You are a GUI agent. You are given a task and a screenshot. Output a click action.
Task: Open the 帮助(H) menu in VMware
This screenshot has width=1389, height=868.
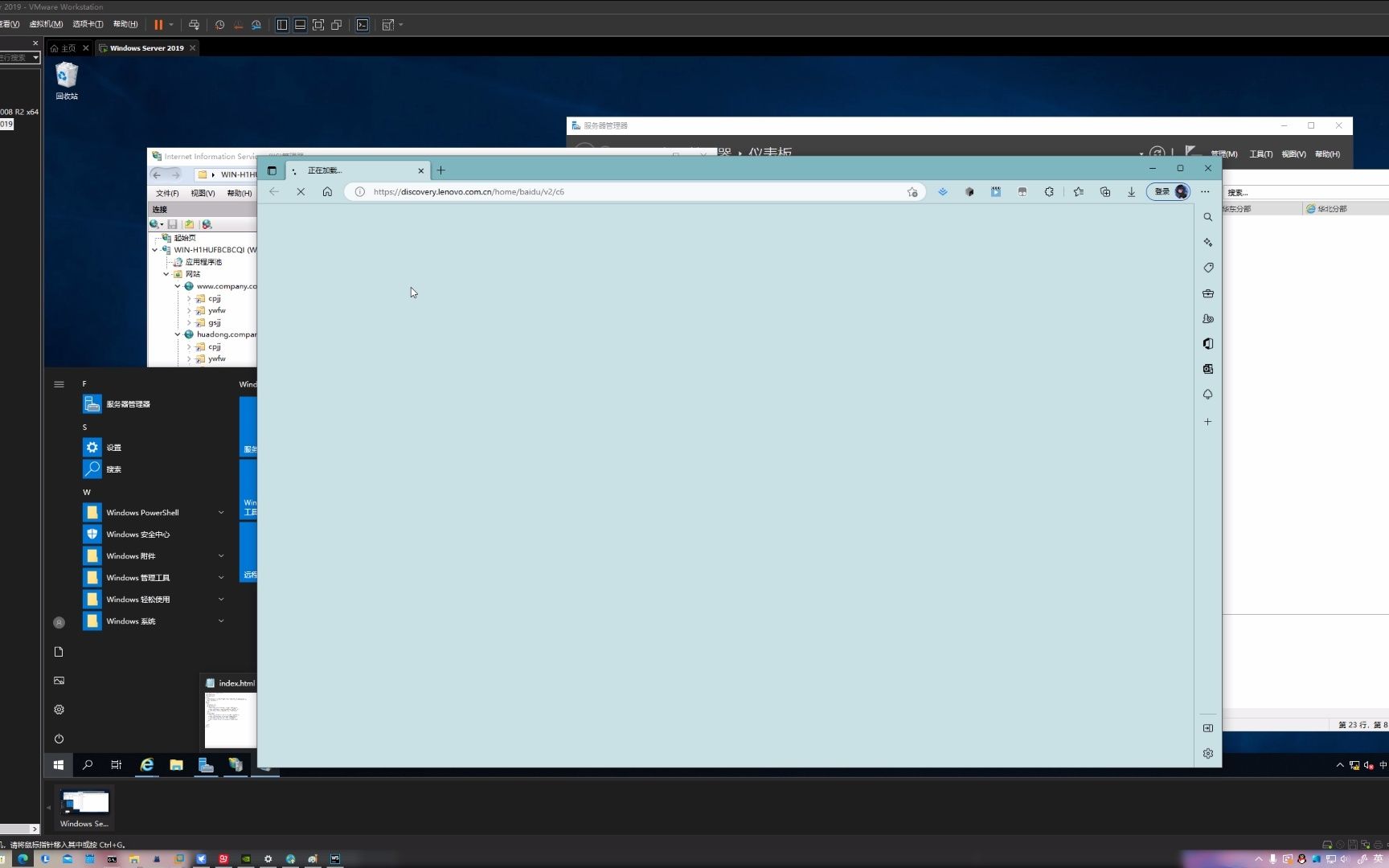pos(125,24)
